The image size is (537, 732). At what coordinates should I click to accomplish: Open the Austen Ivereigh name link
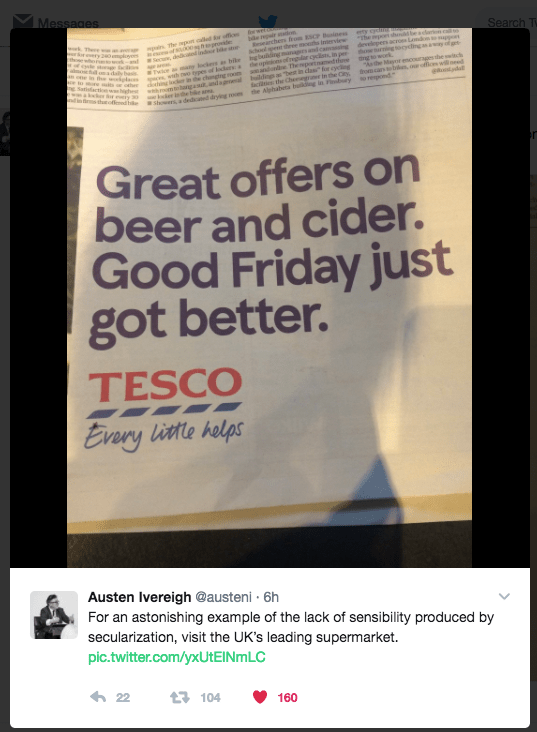click(x=139, y=597)
